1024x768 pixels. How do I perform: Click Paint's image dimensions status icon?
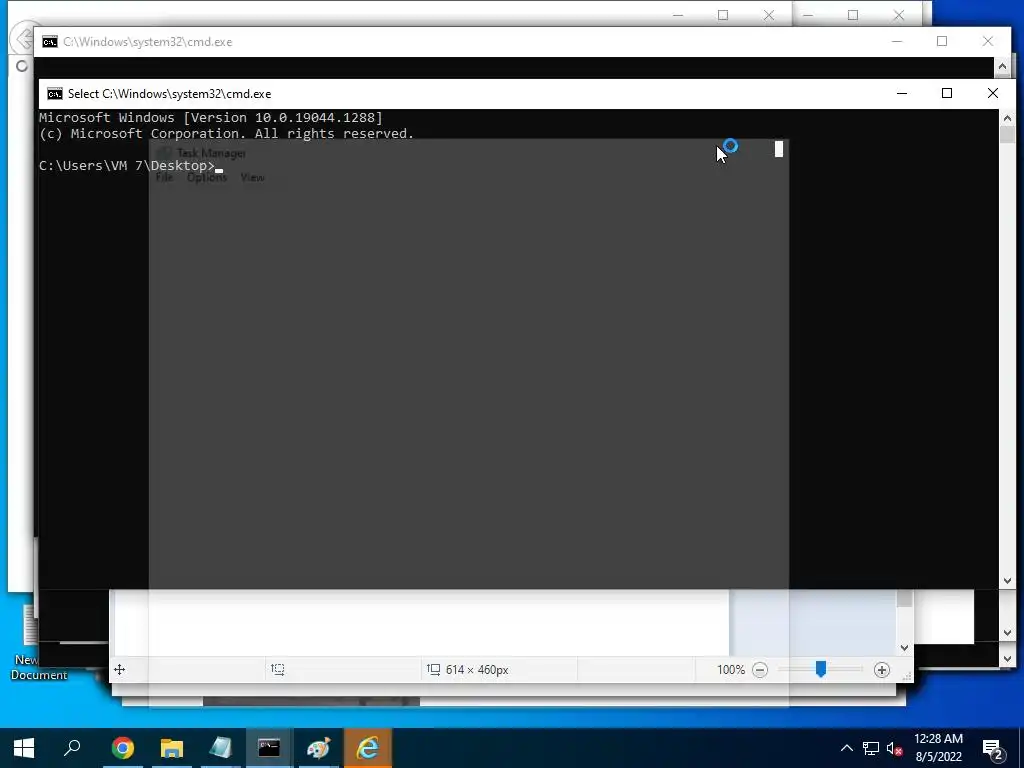[433, 669]
